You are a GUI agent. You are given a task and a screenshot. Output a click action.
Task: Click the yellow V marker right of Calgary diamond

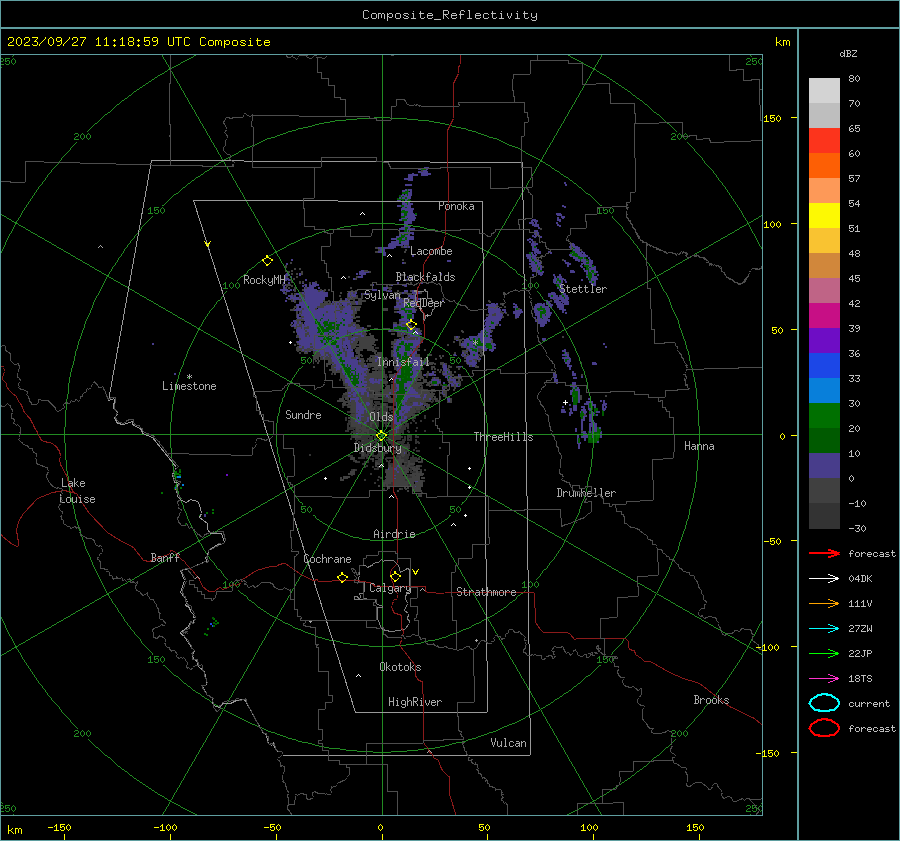point(416,572)
